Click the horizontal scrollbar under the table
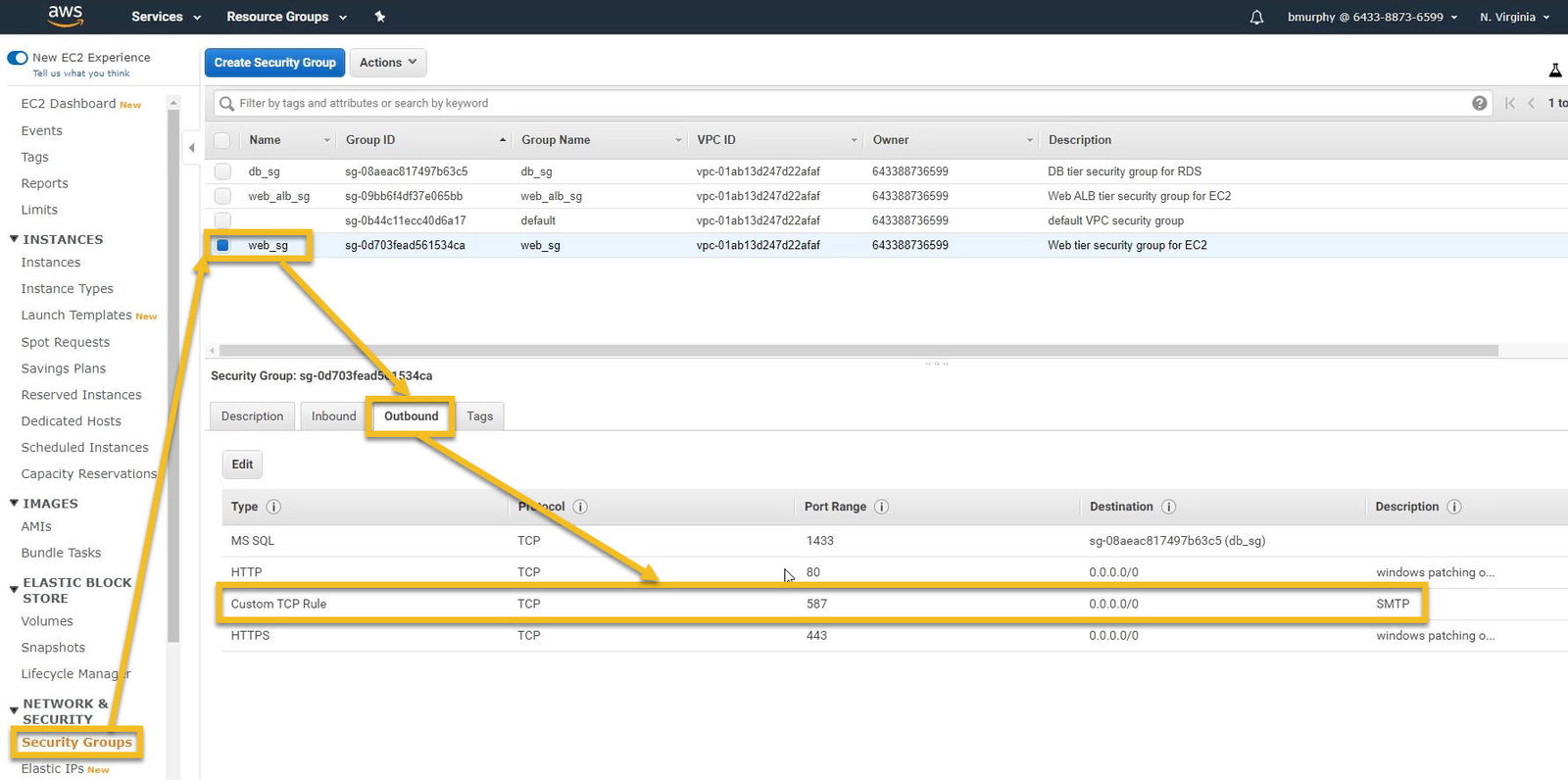 point(858,350)
